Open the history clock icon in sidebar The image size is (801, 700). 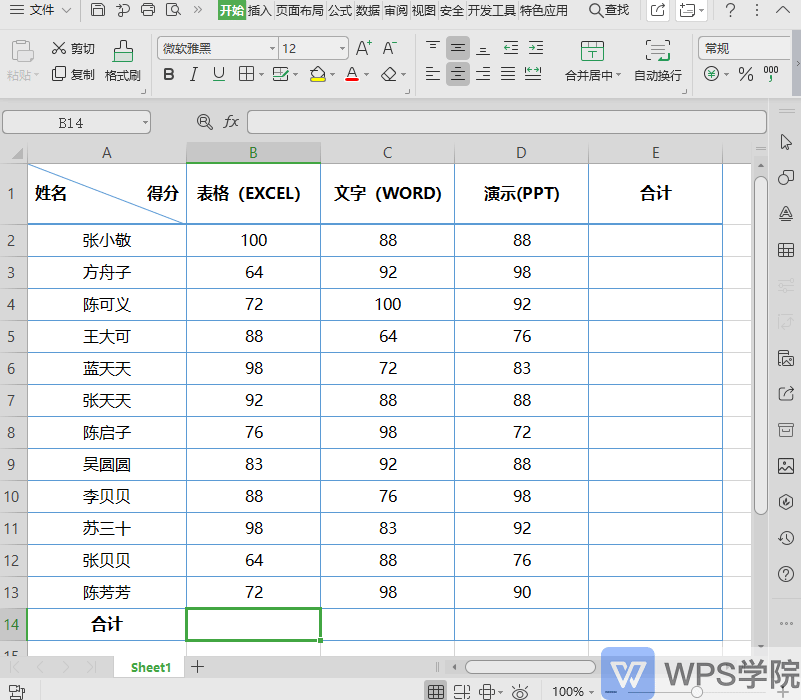point(786,538)
